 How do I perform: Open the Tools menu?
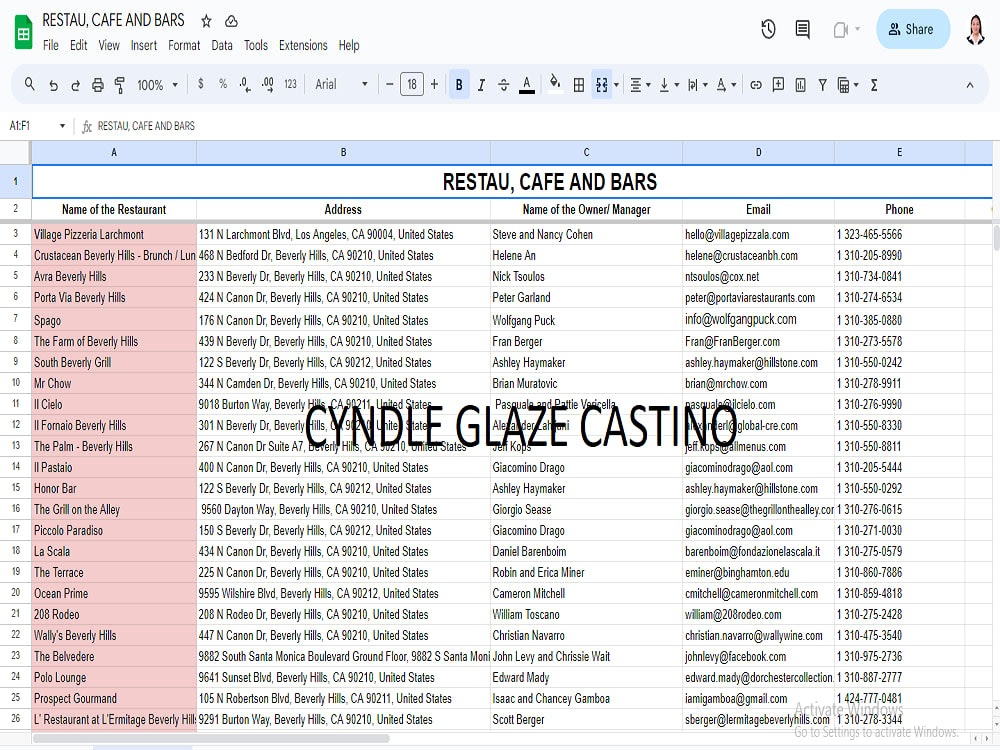tap(256, 45)
